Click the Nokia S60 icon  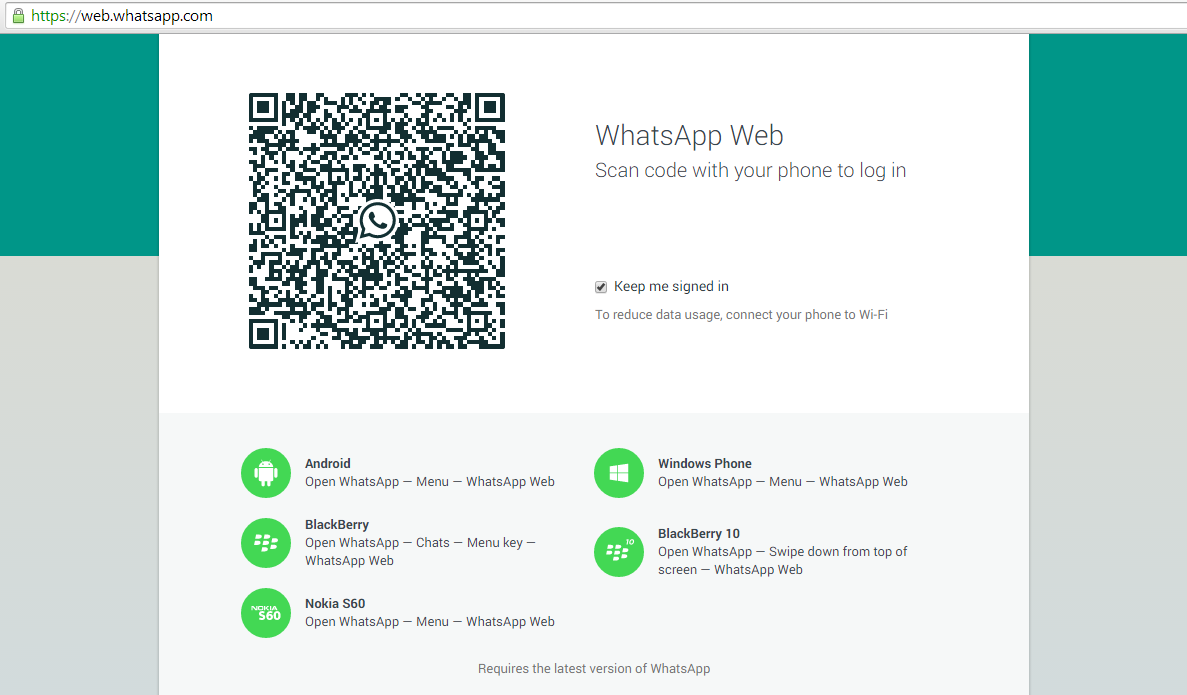[266, 613]
